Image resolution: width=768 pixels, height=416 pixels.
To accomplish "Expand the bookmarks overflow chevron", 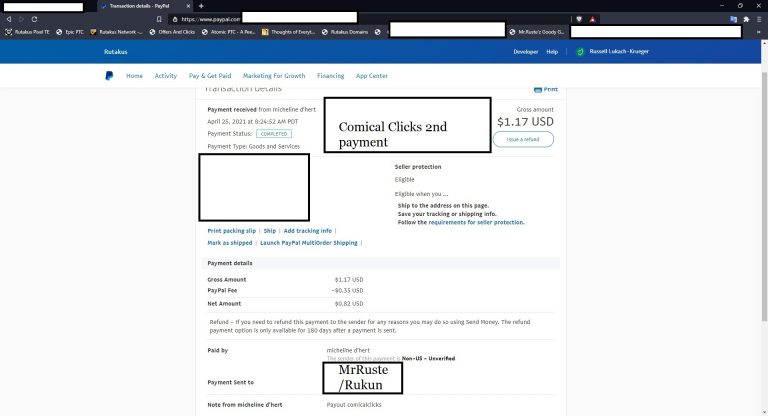I will coord(759,32).
